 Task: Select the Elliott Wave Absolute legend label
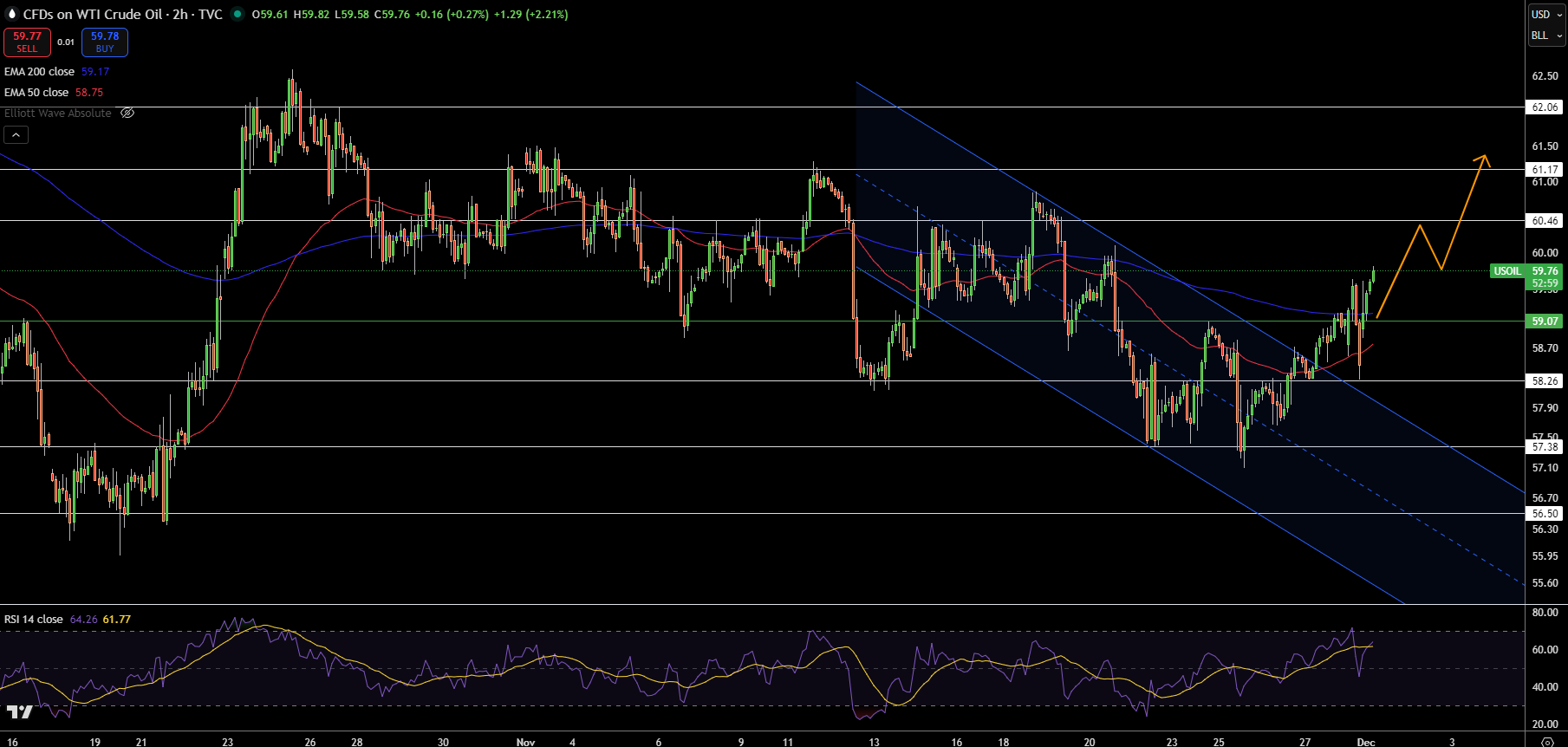pyautogui.click(x=58, y=113)
